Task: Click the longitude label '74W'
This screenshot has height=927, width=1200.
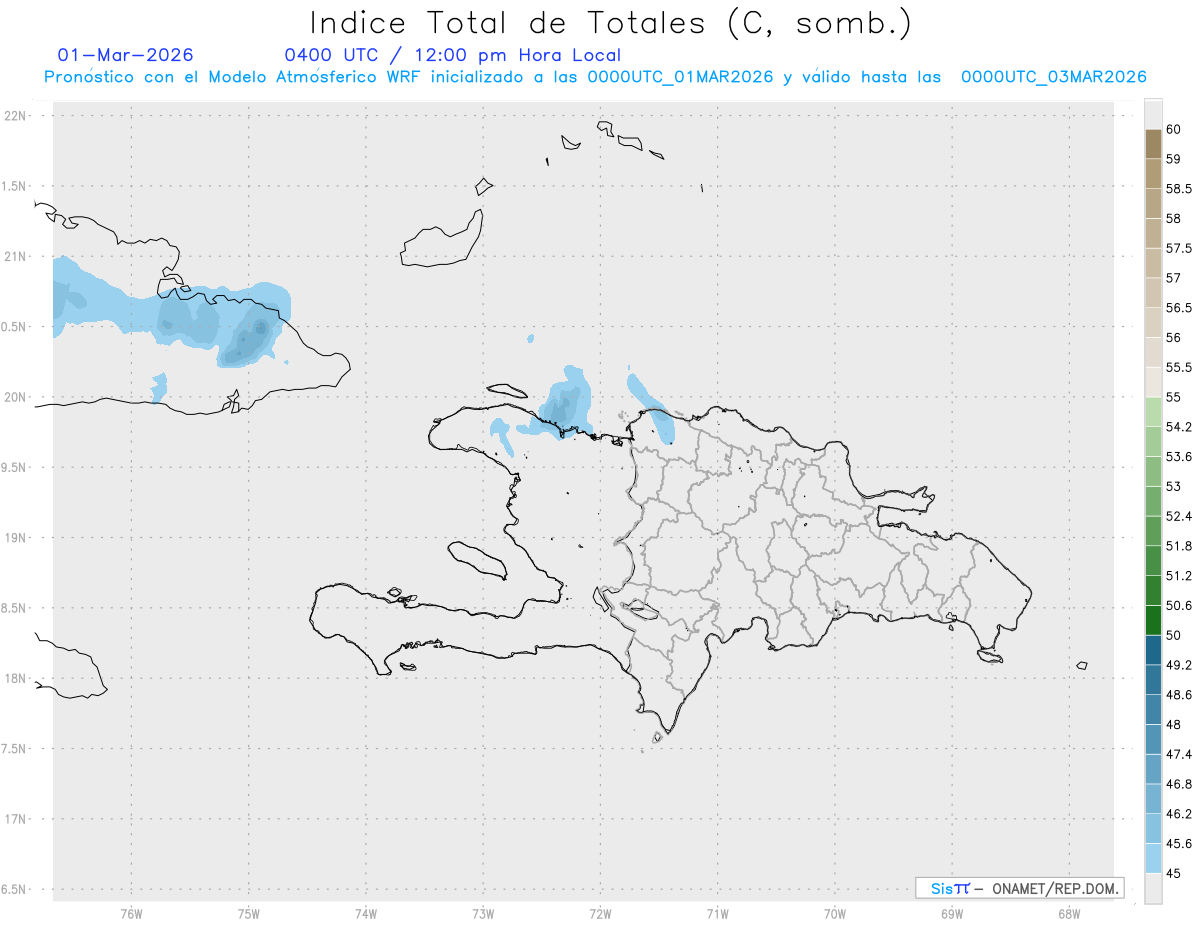Action: pos(366,913)
